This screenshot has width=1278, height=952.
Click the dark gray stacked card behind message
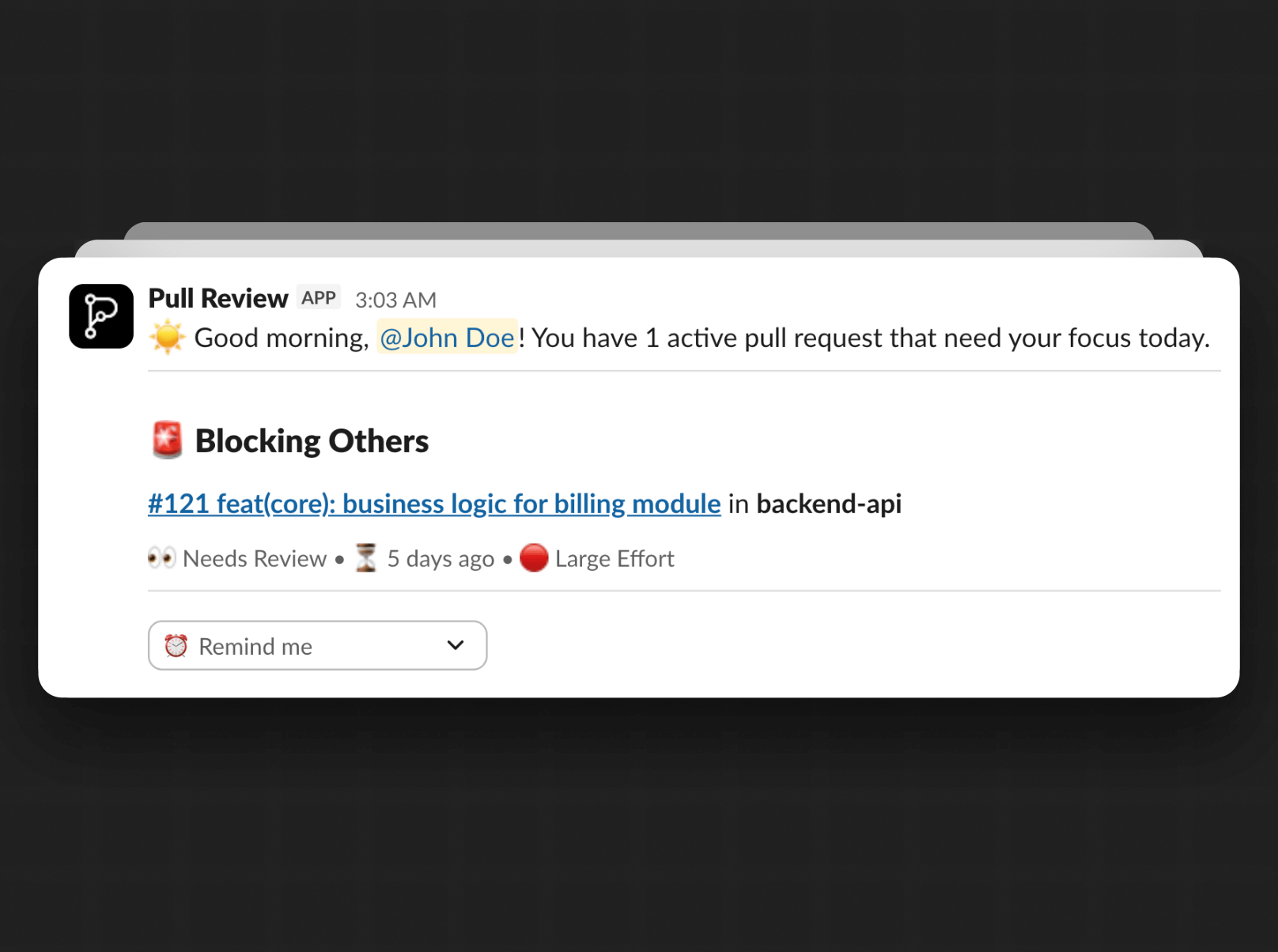638,230
